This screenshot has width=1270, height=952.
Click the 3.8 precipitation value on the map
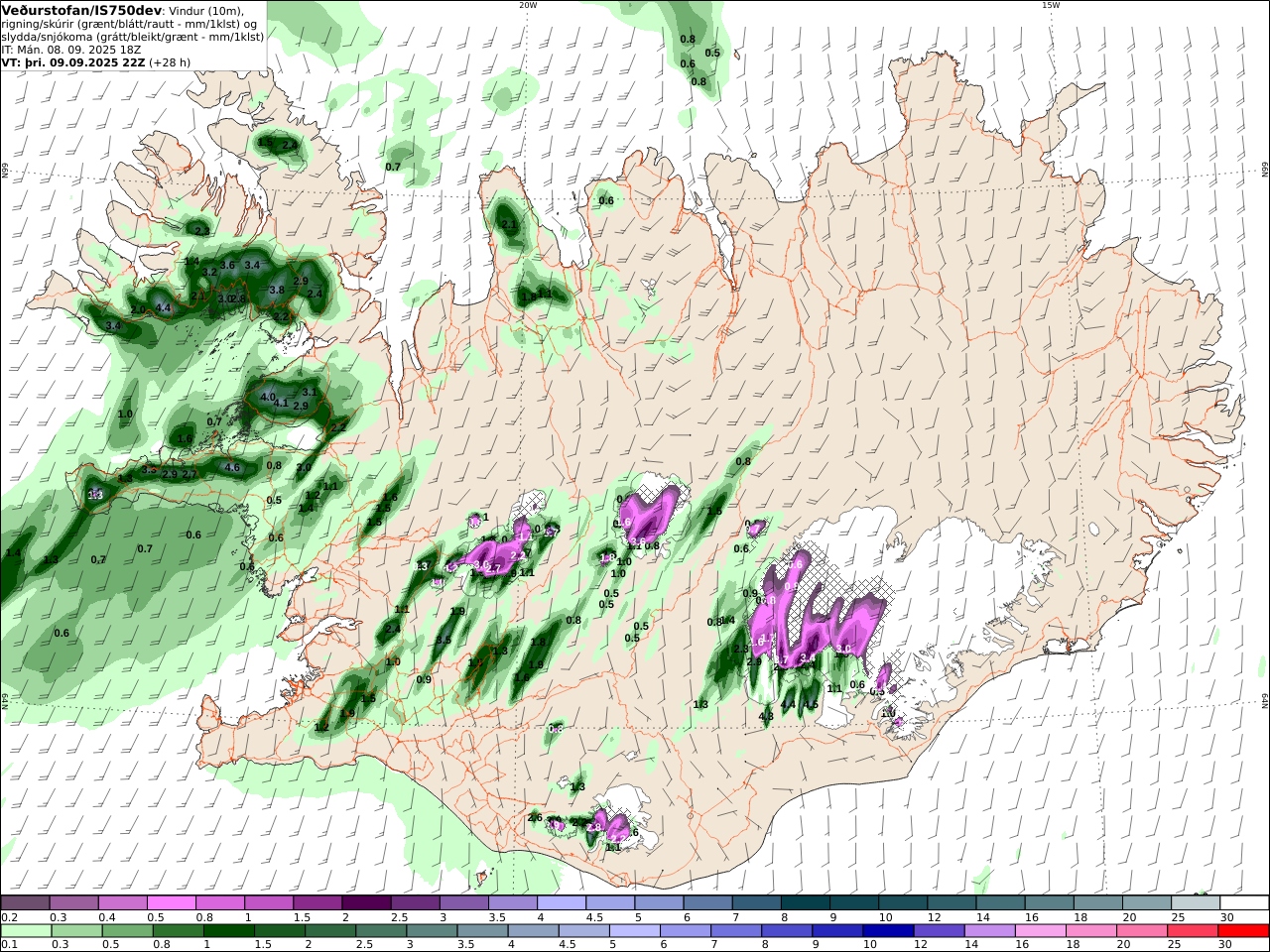pyautogui.click(x=277, y=291)
